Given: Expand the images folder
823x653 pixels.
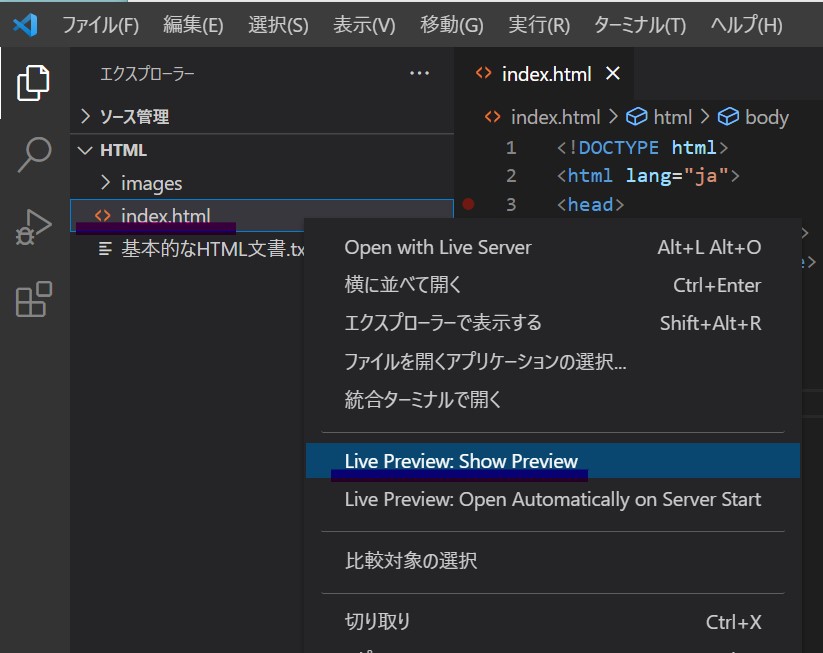Looking at the screenshot, I should (x=151, y=183).
